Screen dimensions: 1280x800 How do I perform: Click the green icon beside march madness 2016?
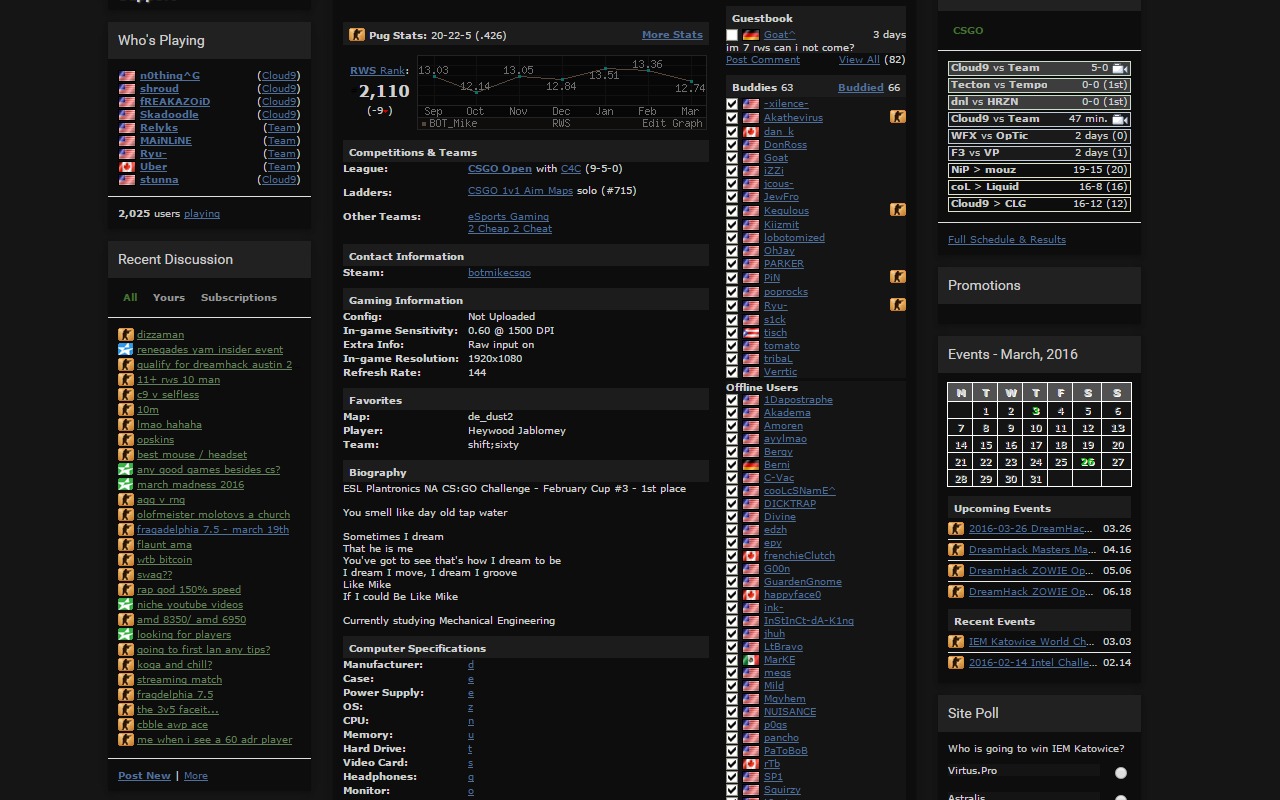[125, 485]
